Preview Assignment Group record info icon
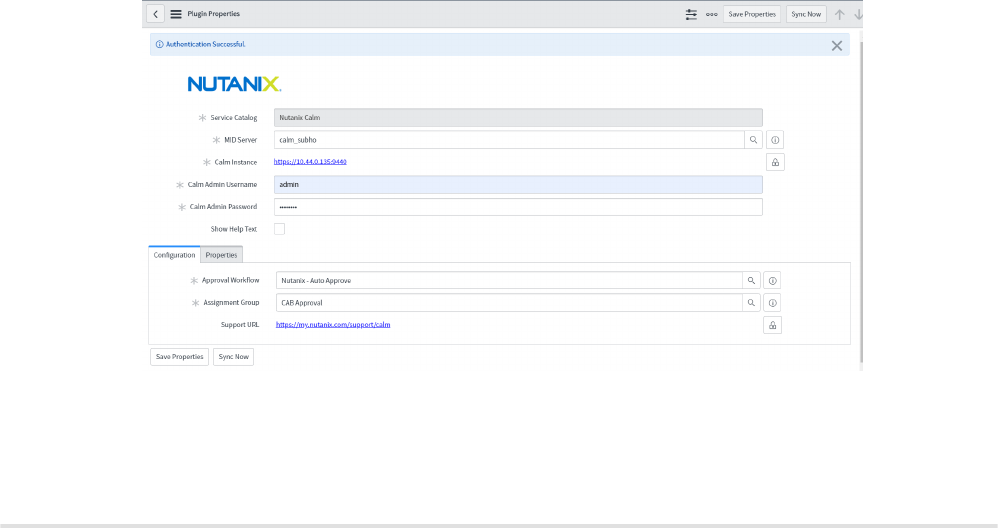 [773, 303]
